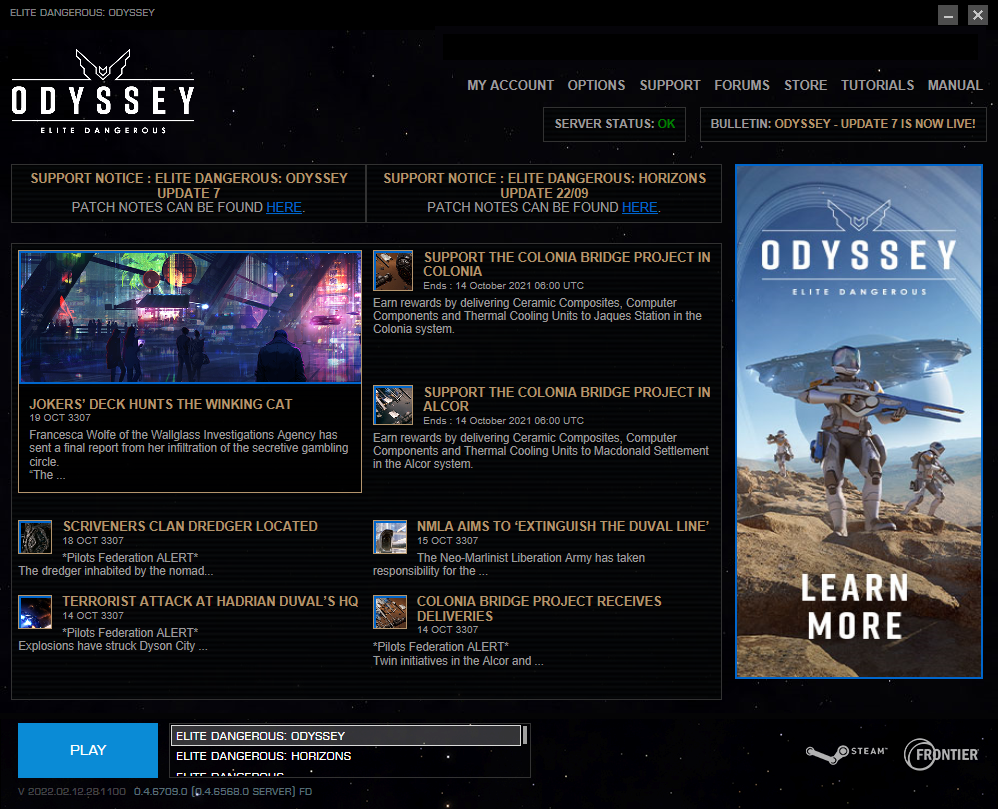Click the Frontier logo icon

941,754
